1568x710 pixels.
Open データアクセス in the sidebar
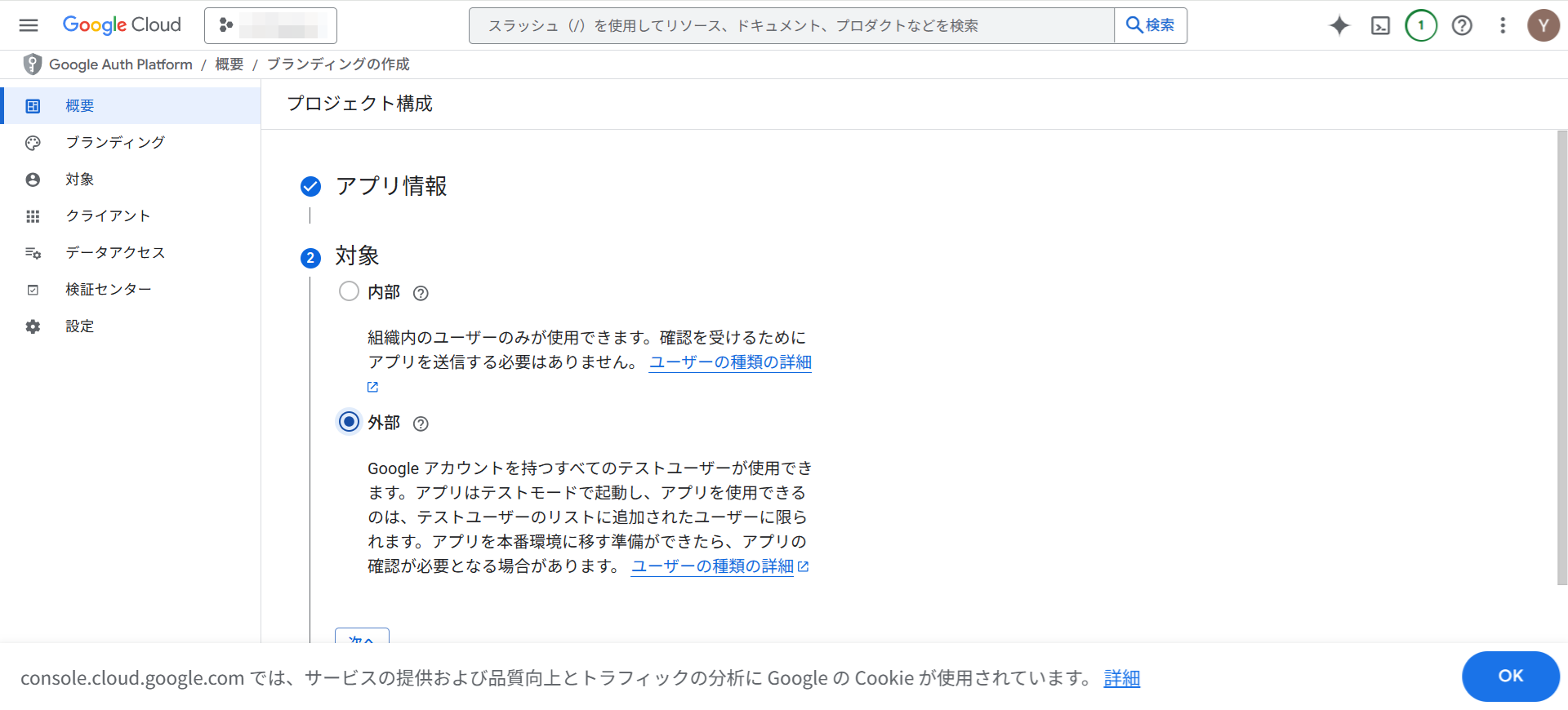(x=115, y=253)
